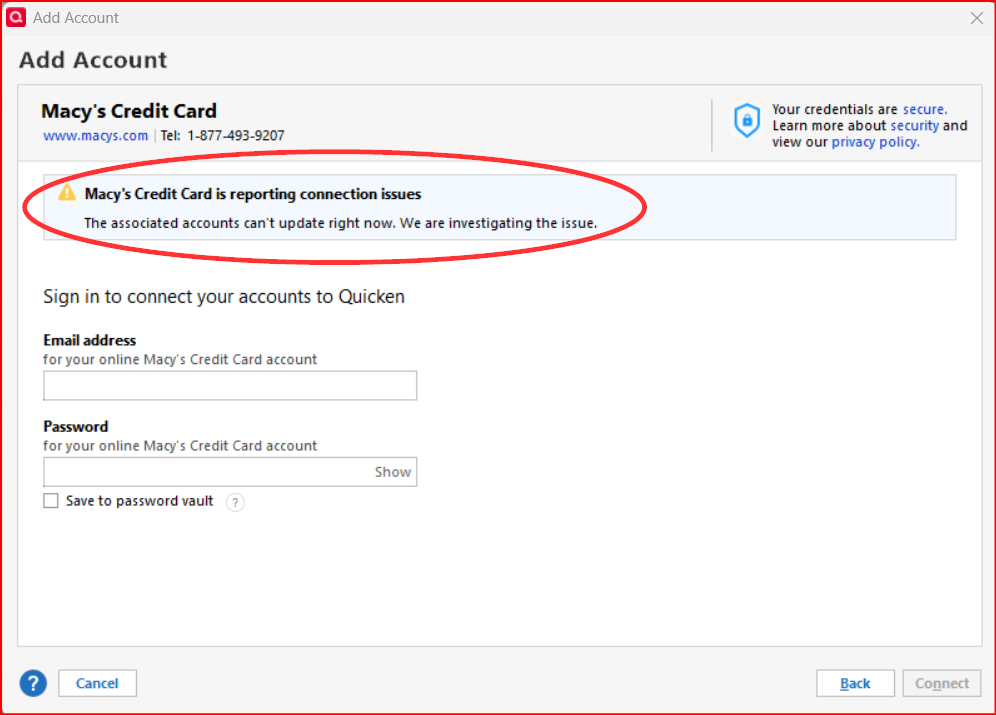Click the 'Email address' label
This screenshot has height=715, width=996.
pyautogui.click(x=90, y=340)
